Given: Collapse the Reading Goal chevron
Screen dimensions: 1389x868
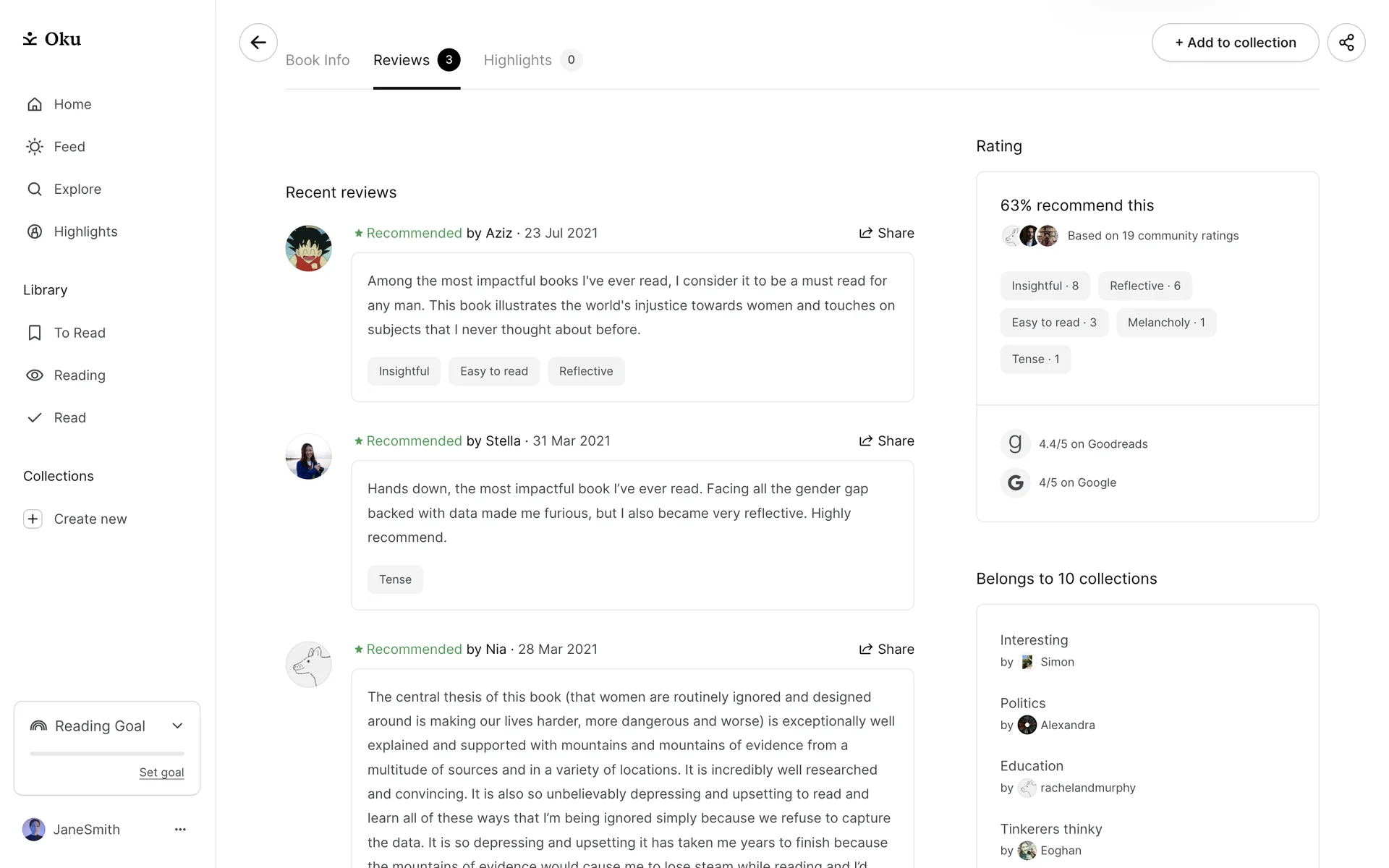Looking at the screenshot, I should [x=177, y=726].
